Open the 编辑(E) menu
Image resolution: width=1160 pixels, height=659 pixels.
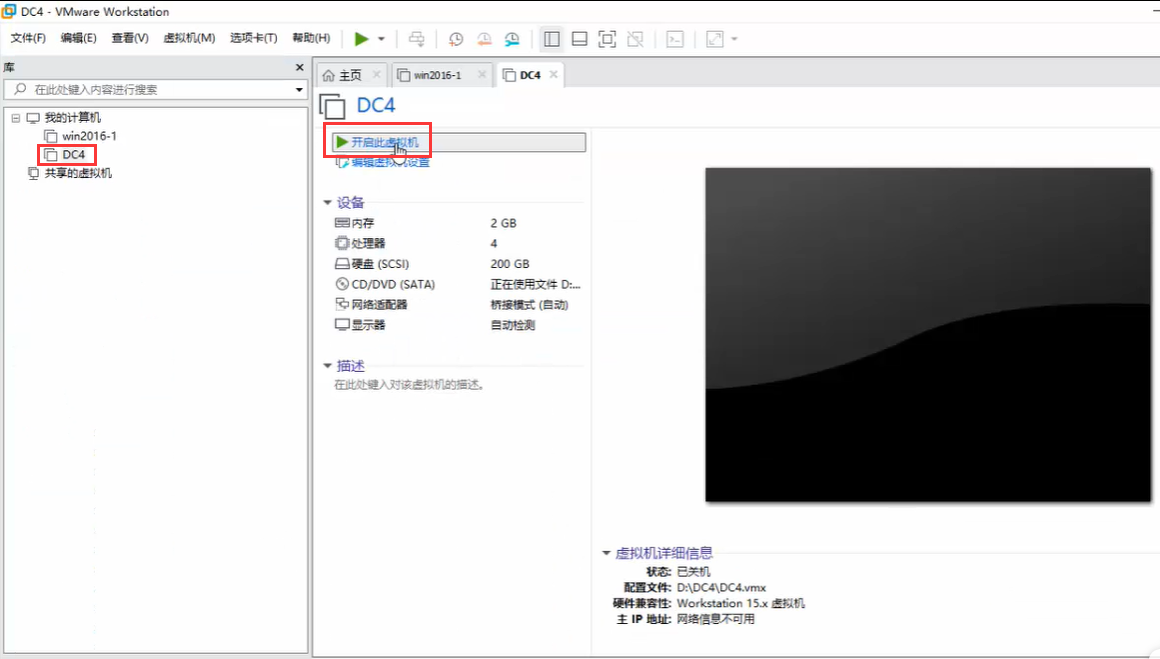[78, 38]
